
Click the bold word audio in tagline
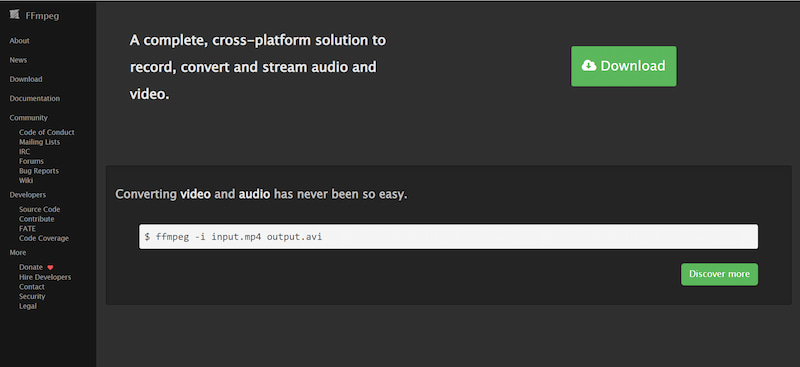(x=254, y=194)
